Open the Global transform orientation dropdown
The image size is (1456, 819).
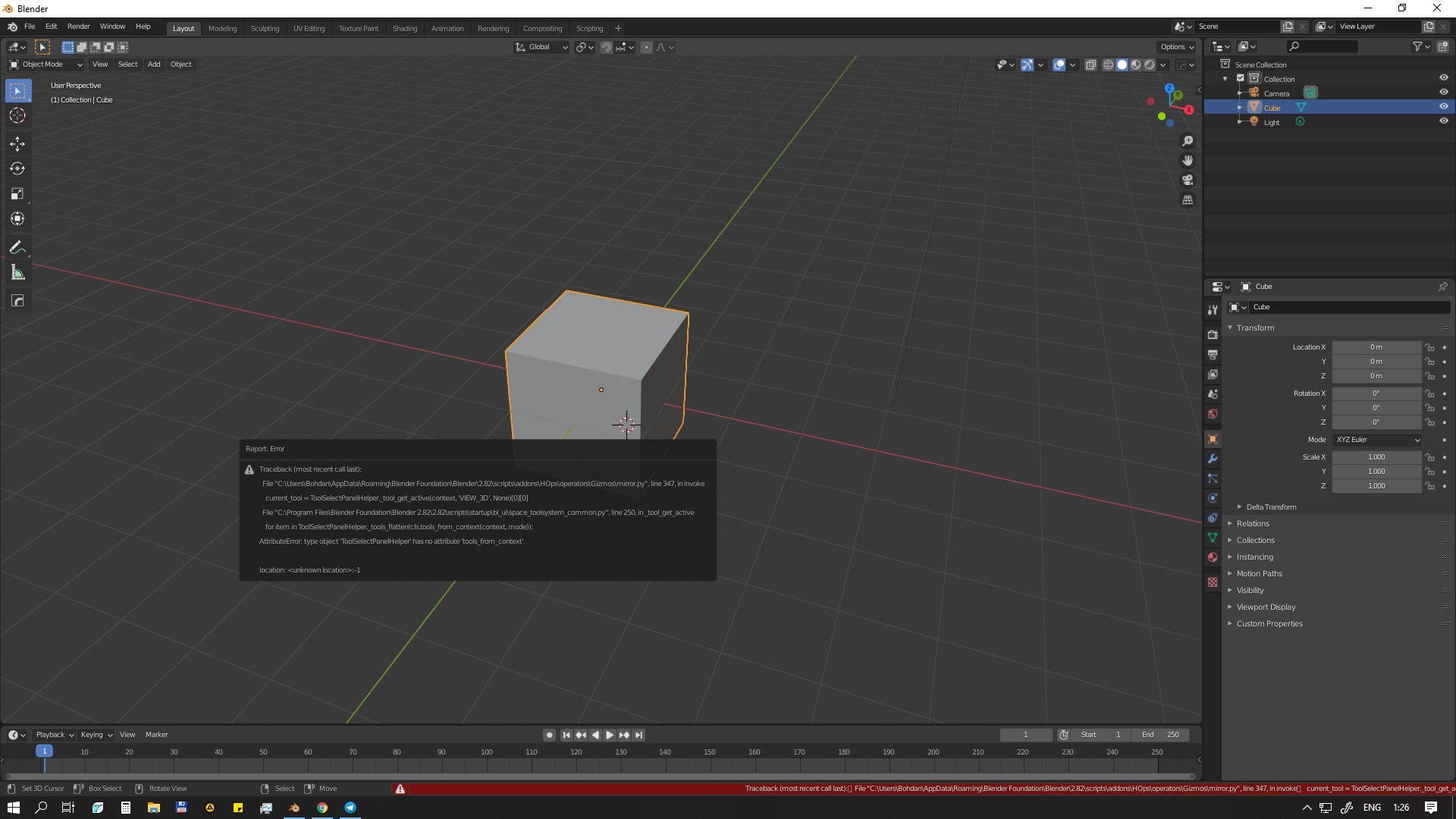(x=541, y=47)
